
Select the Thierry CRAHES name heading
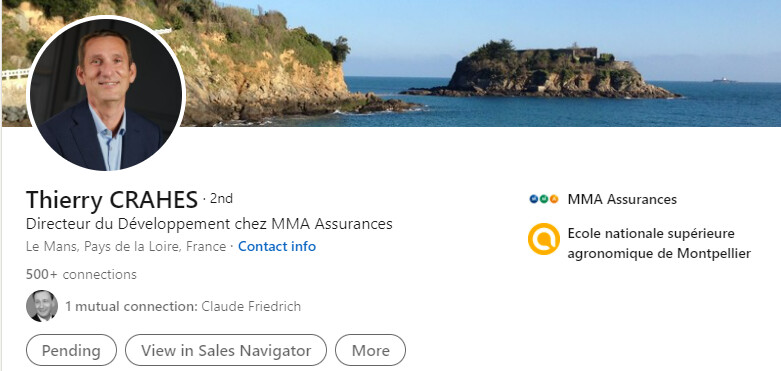[112, 200]
